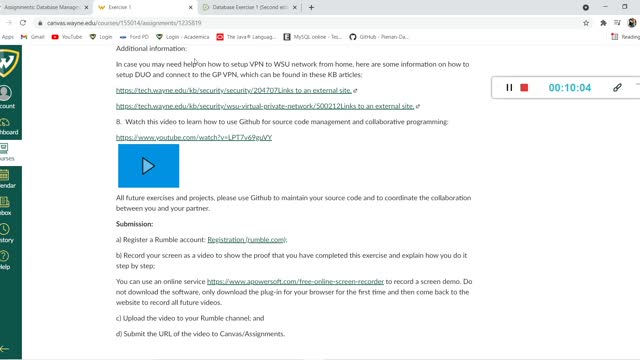This screenshot has height=360, width=640.
Task: Open History in Canvas sidebar
Action: [7, 233]
